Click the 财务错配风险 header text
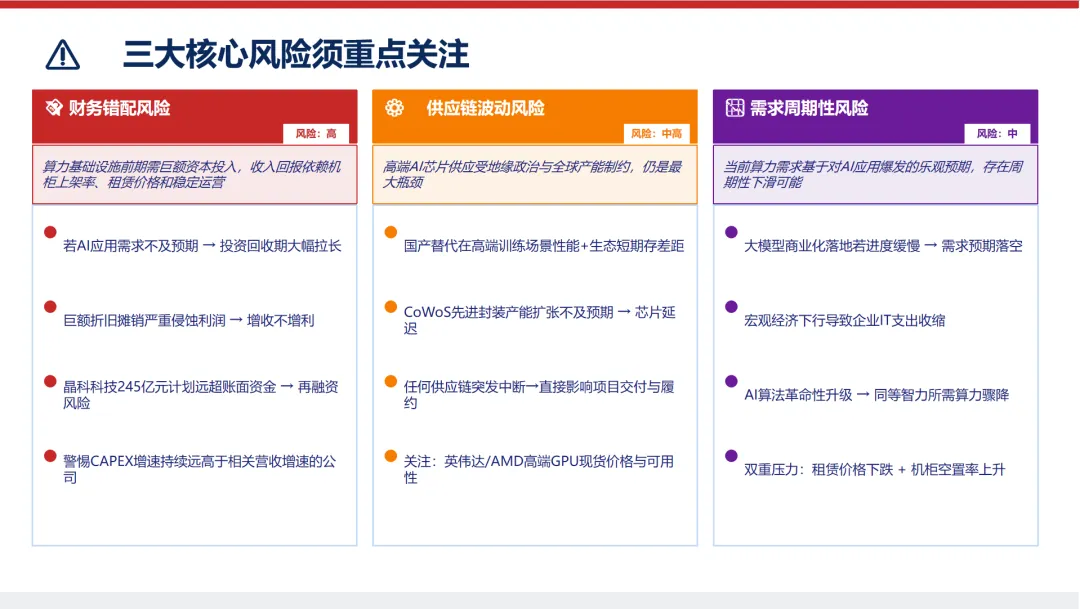 [119, 108]
